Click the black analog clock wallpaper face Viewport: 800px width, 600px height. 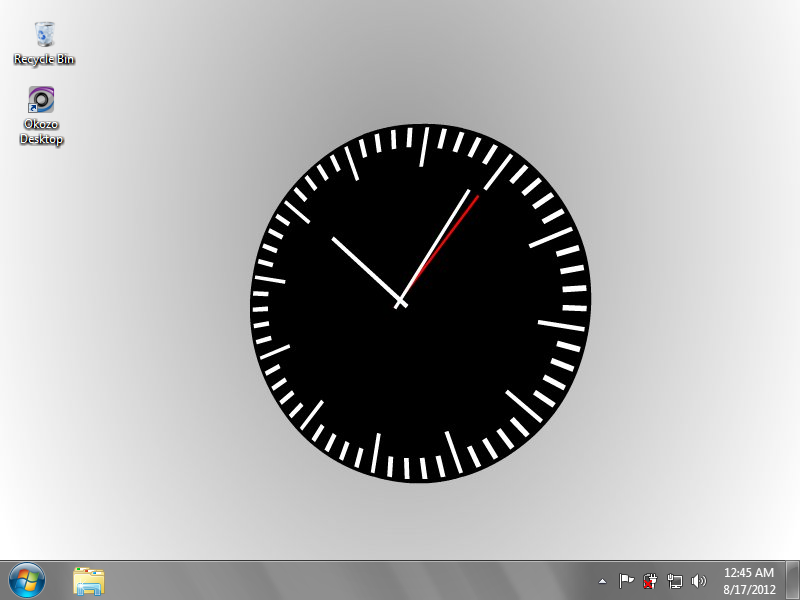(x=421, y=304)
